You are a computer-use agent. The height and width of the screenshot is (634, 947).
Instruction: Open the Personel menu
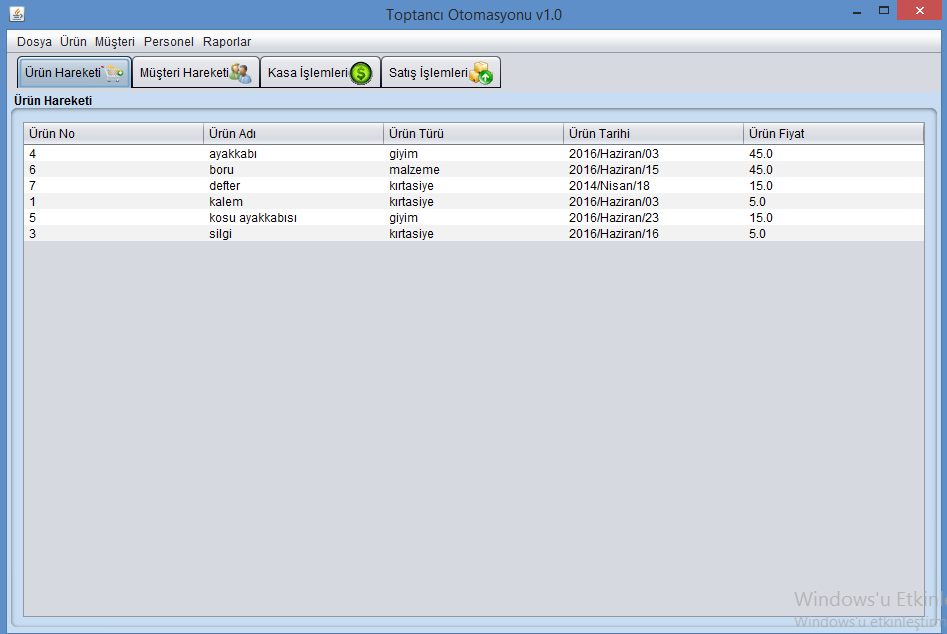(169, 42)
